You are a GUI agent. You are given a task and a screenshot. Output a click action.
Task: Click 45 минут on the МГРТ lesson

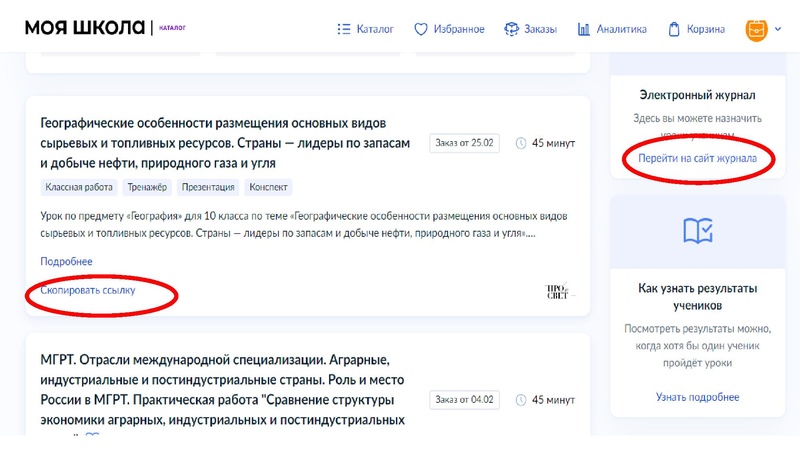tap(554, 400)
